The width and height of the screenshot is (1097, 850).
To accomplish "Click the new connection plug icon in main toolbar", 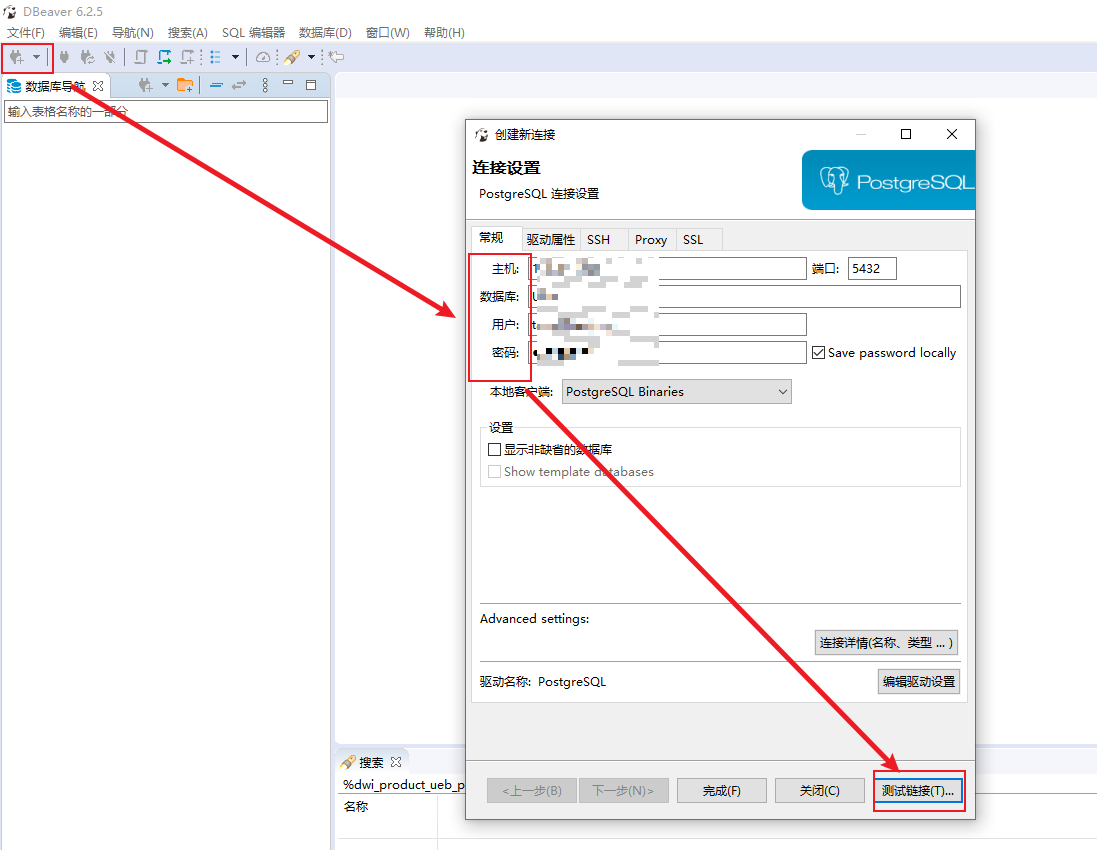I will click(16, 58).
